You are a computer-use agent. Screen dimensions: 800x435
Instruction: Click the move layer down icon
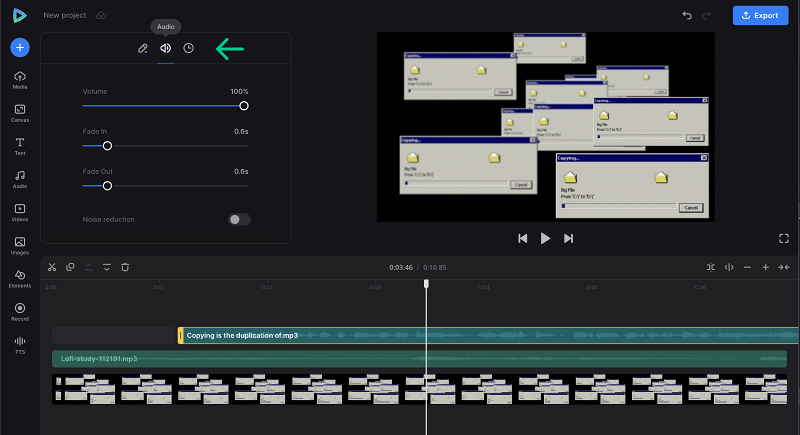click(107, 267)
